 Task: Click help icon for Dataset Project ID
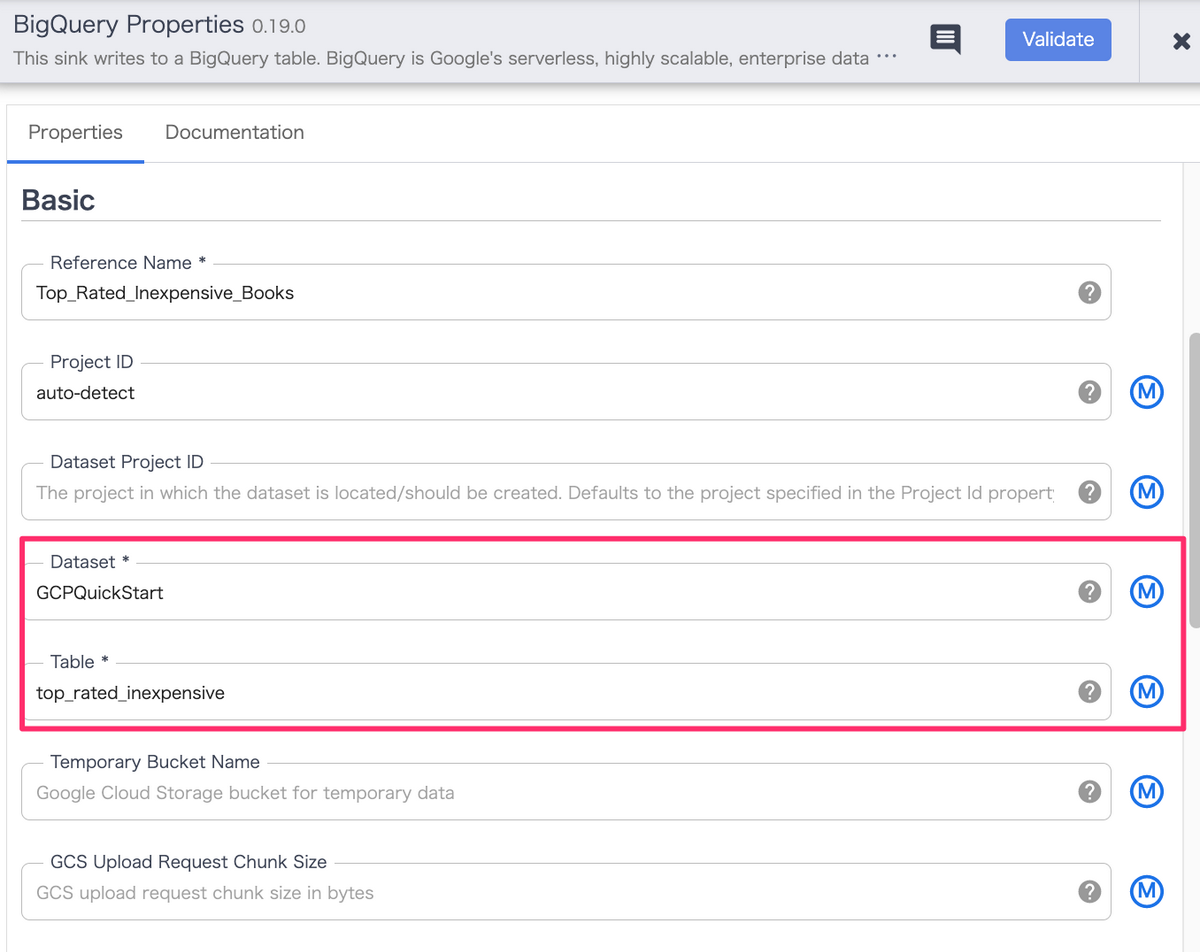[x=1090, y=492]
